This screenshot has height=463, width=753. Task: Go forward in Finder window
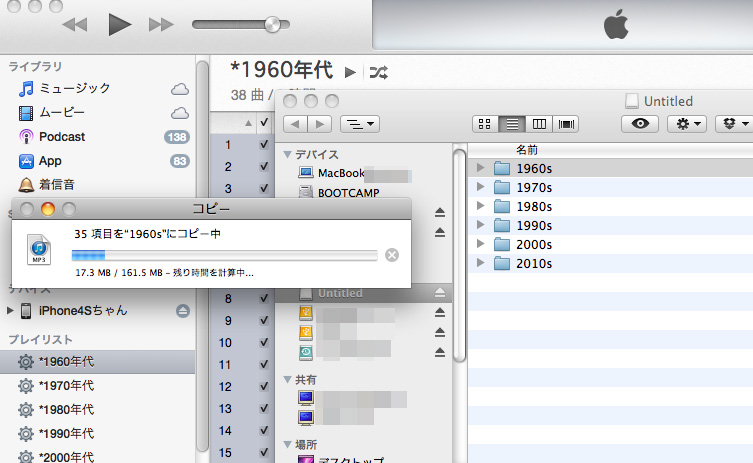tap(320, 124)
